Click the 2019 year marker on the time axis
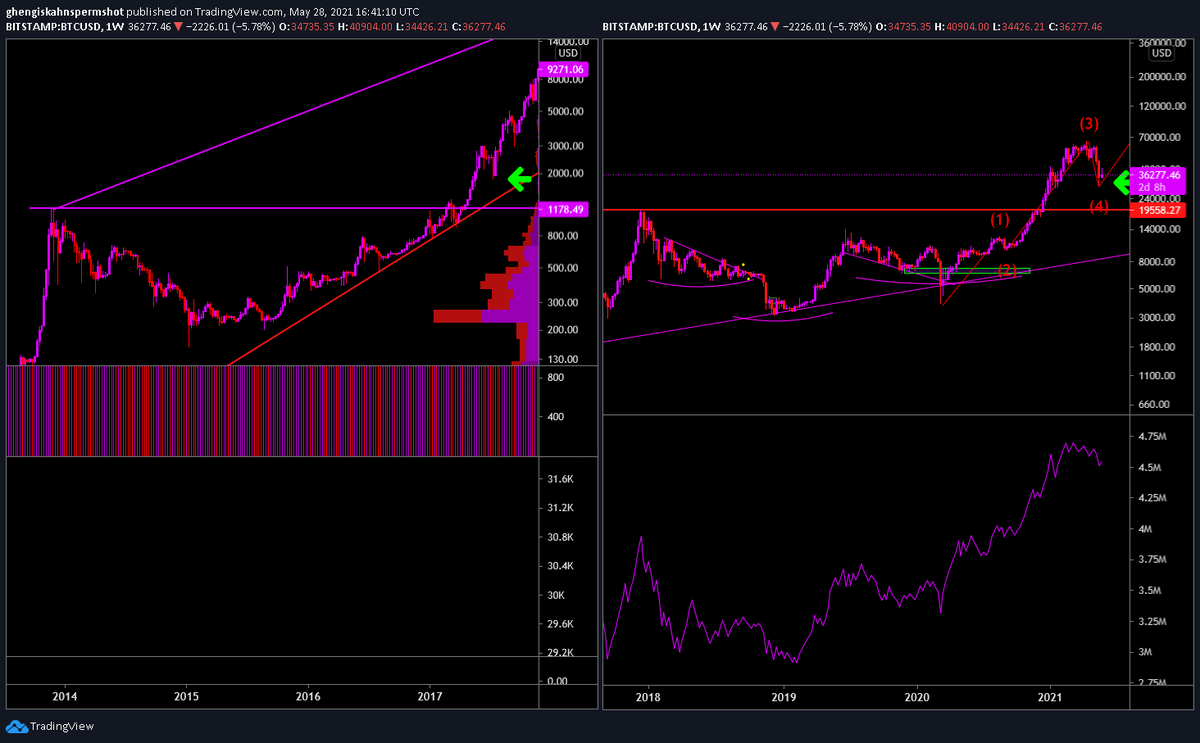The height and width of the screenshot is (743, 1200). 782,696
